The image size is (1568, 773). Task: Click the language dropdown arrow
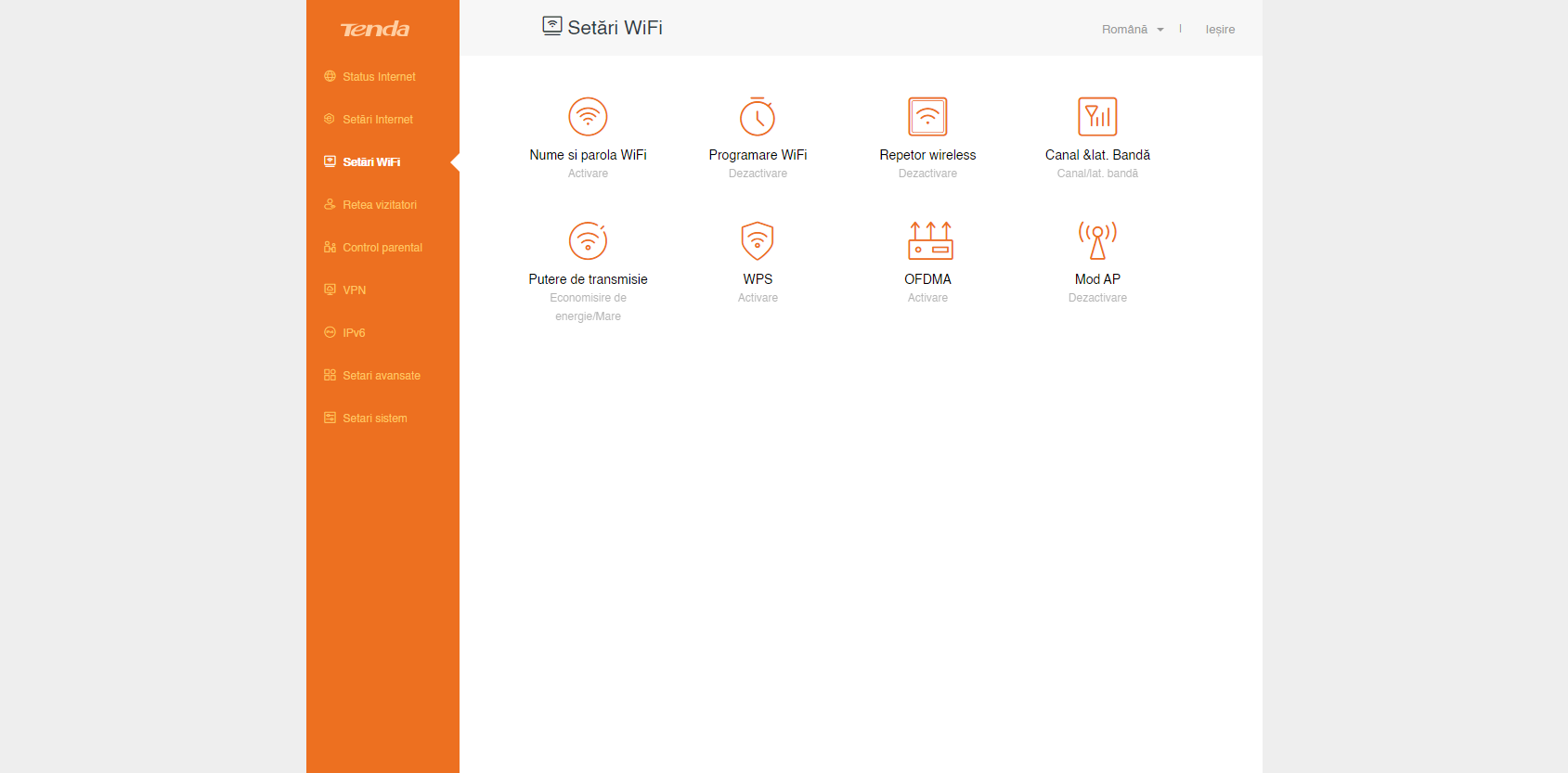[x=1160, y=30]
